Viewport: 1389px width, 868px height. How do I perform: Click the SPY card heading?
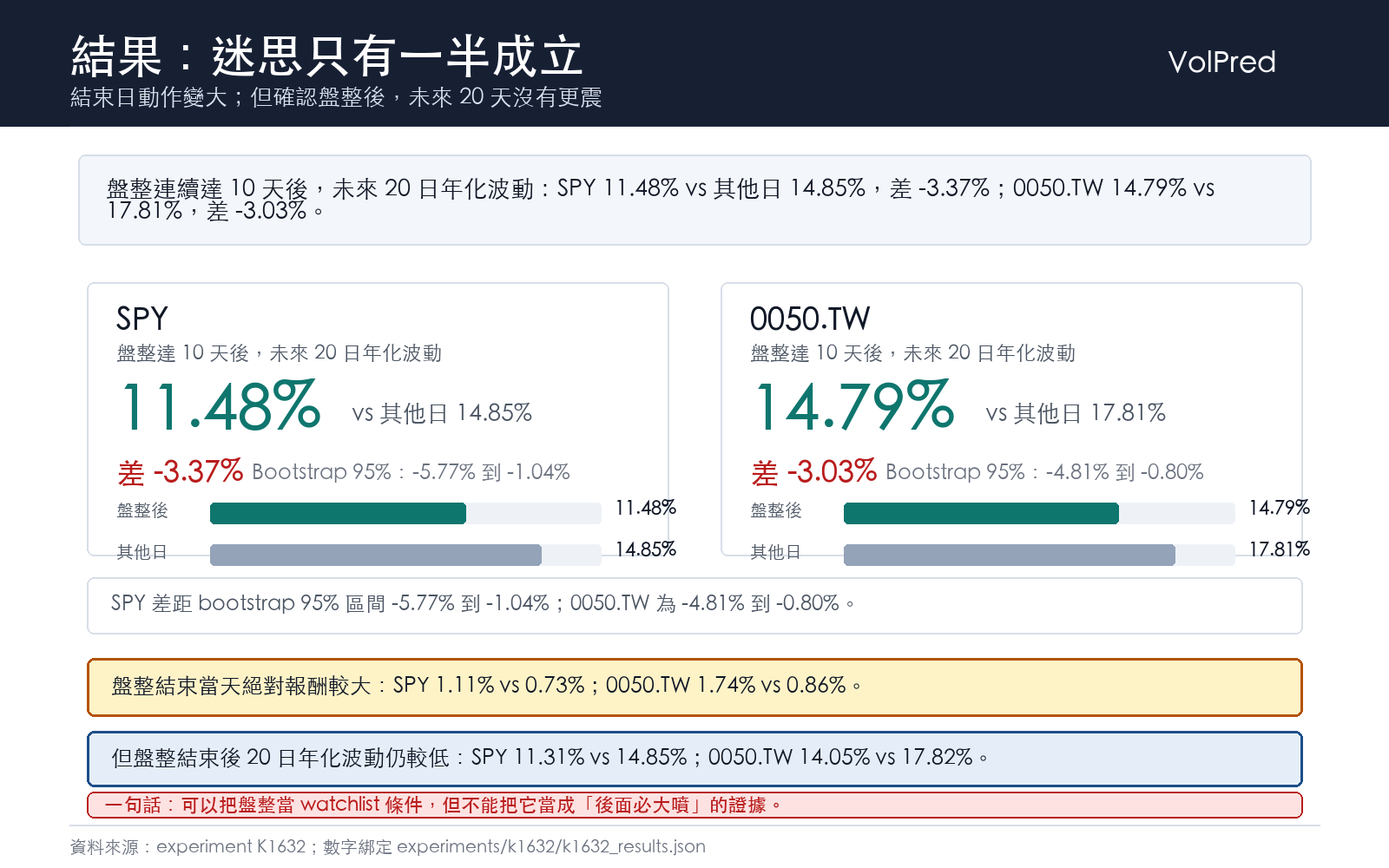click(142, 319)
